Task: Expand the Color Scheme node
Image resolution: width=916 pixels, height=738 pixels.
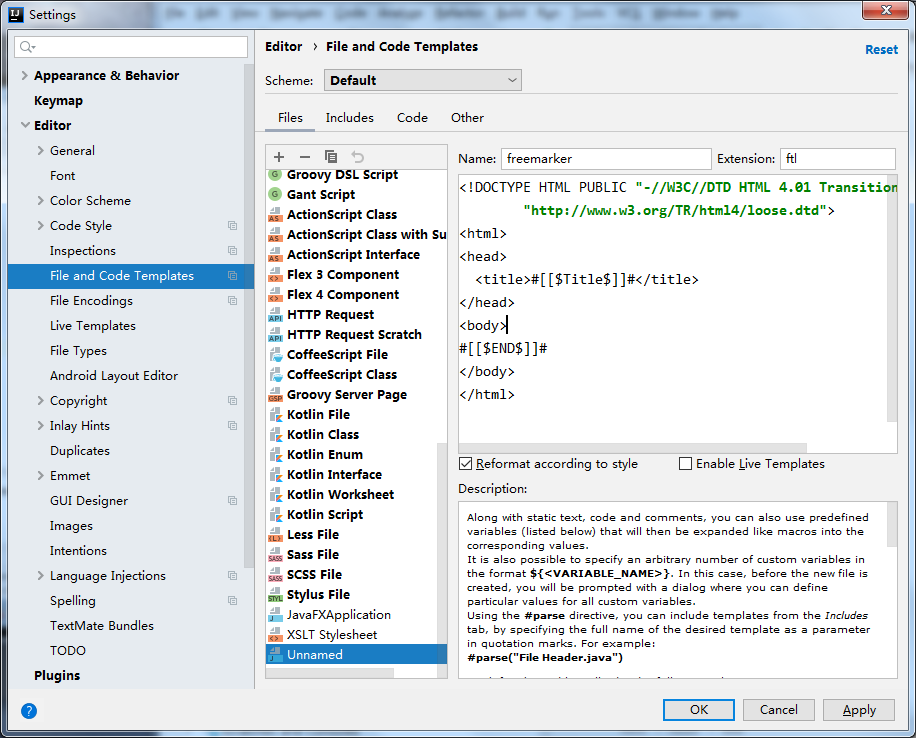Action: tap(40, 200)
